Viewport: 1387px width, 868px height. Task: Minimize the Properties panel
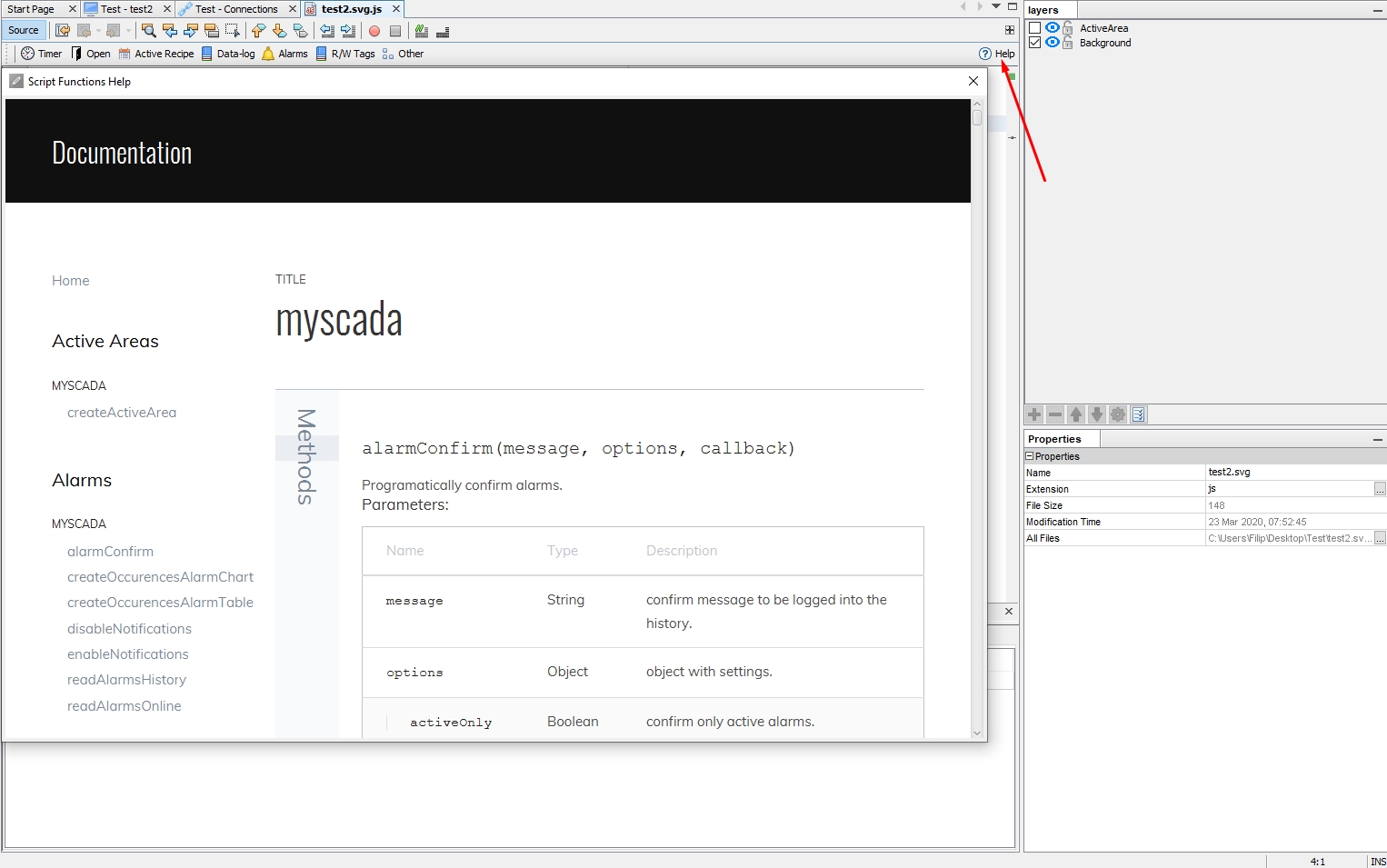tap(1378, 439)
